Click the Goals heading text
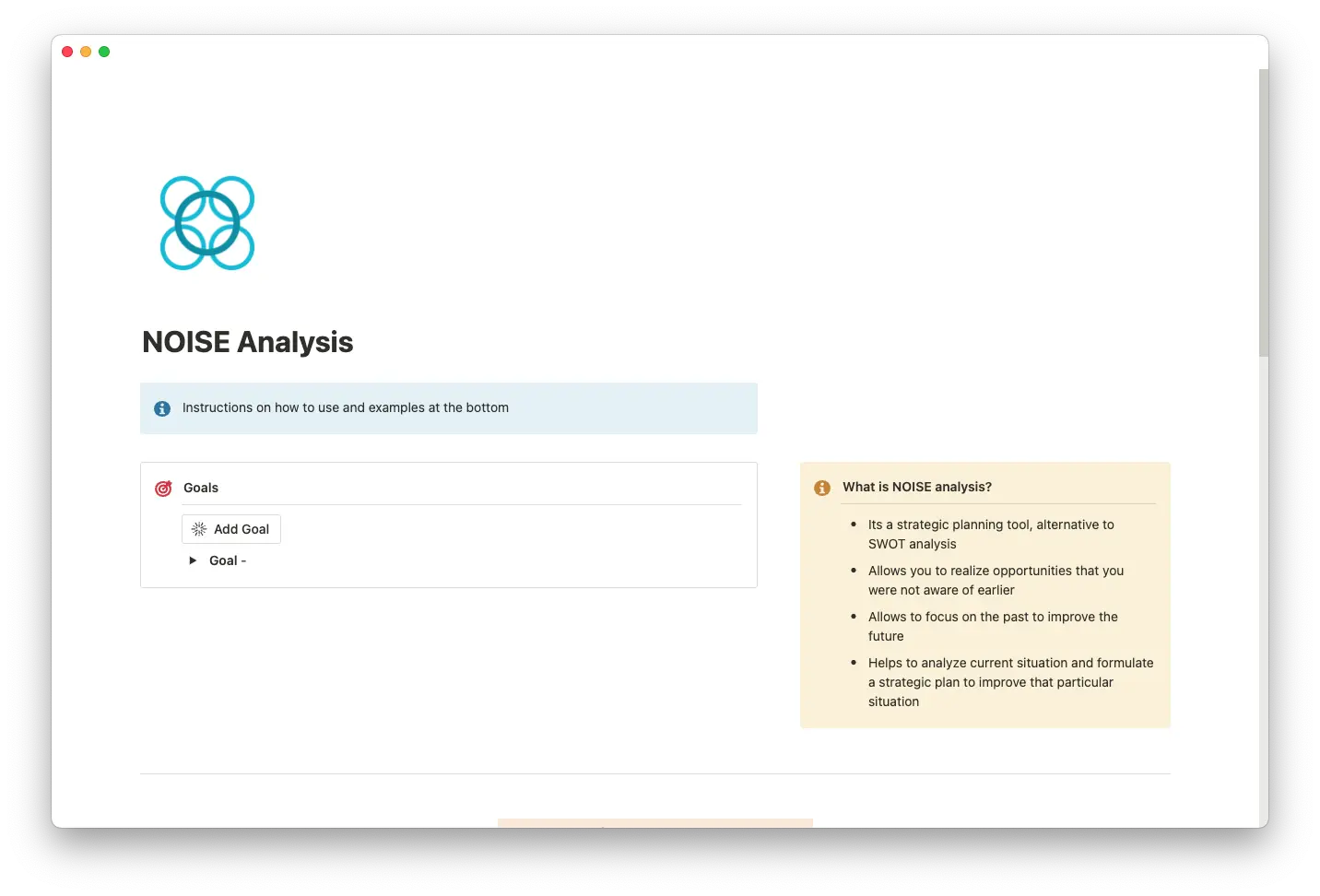The height and width of the screenshot is (896, 1320). tap(201, 488)
